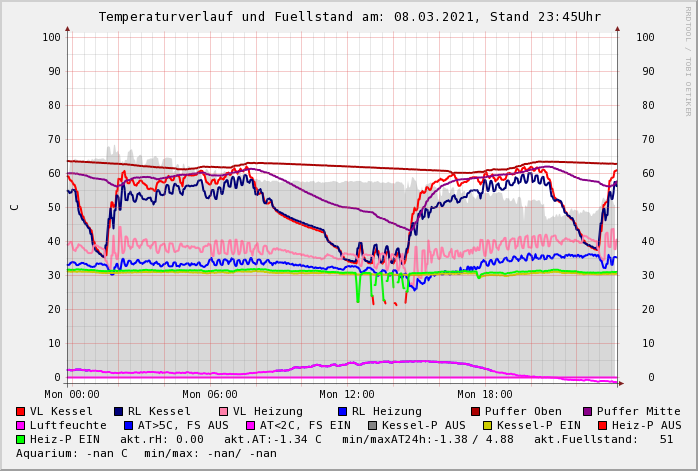
Task: Click the red VL Kessel legend swatch
Action: tap(20, 411)
